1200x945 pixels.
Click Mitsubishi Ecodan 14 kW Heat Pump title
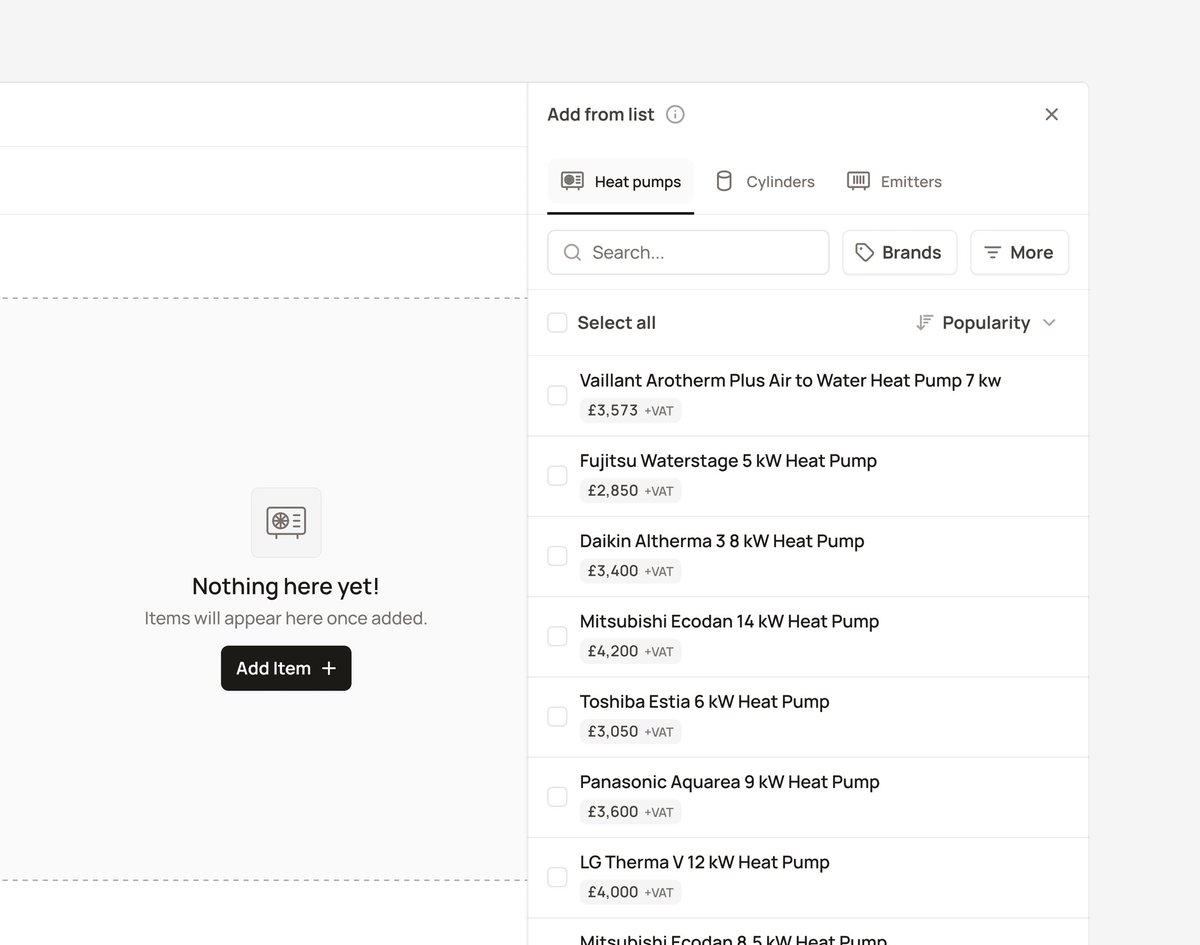tap(729, 621)
